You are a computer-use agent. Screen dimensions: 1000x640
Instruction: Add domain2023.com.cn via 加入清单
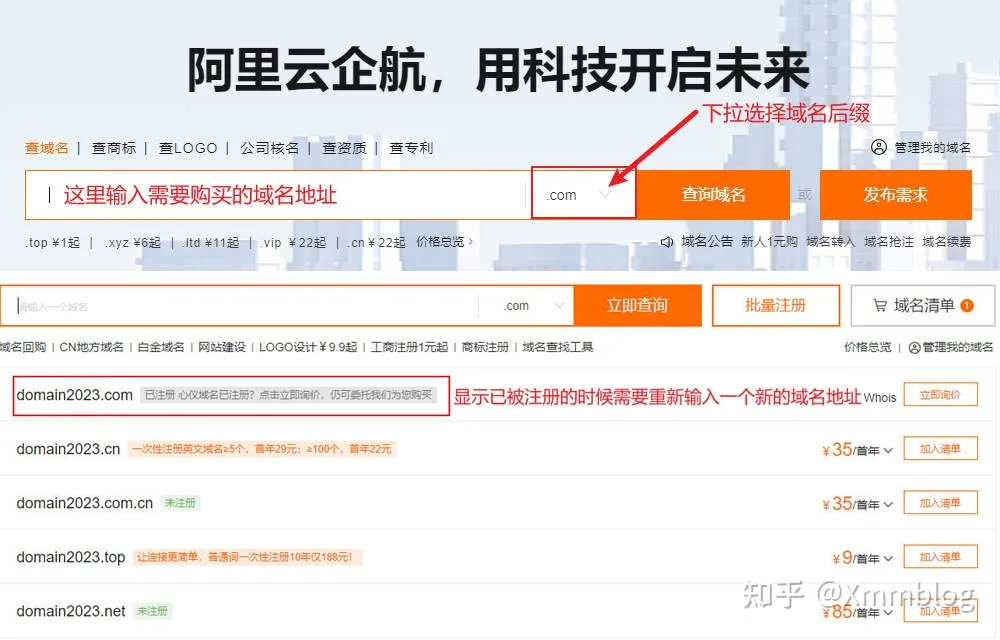940,503
